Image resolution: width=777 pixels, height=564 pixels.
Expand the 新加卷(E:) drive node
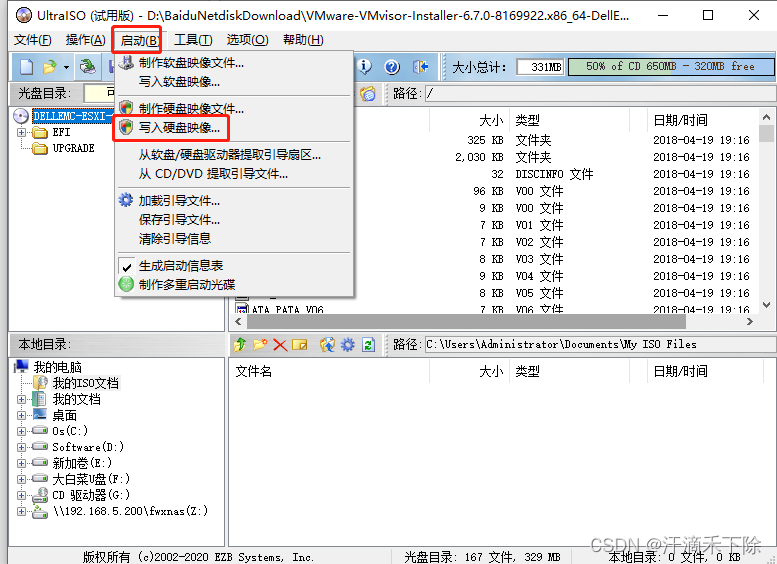[21, 463]
